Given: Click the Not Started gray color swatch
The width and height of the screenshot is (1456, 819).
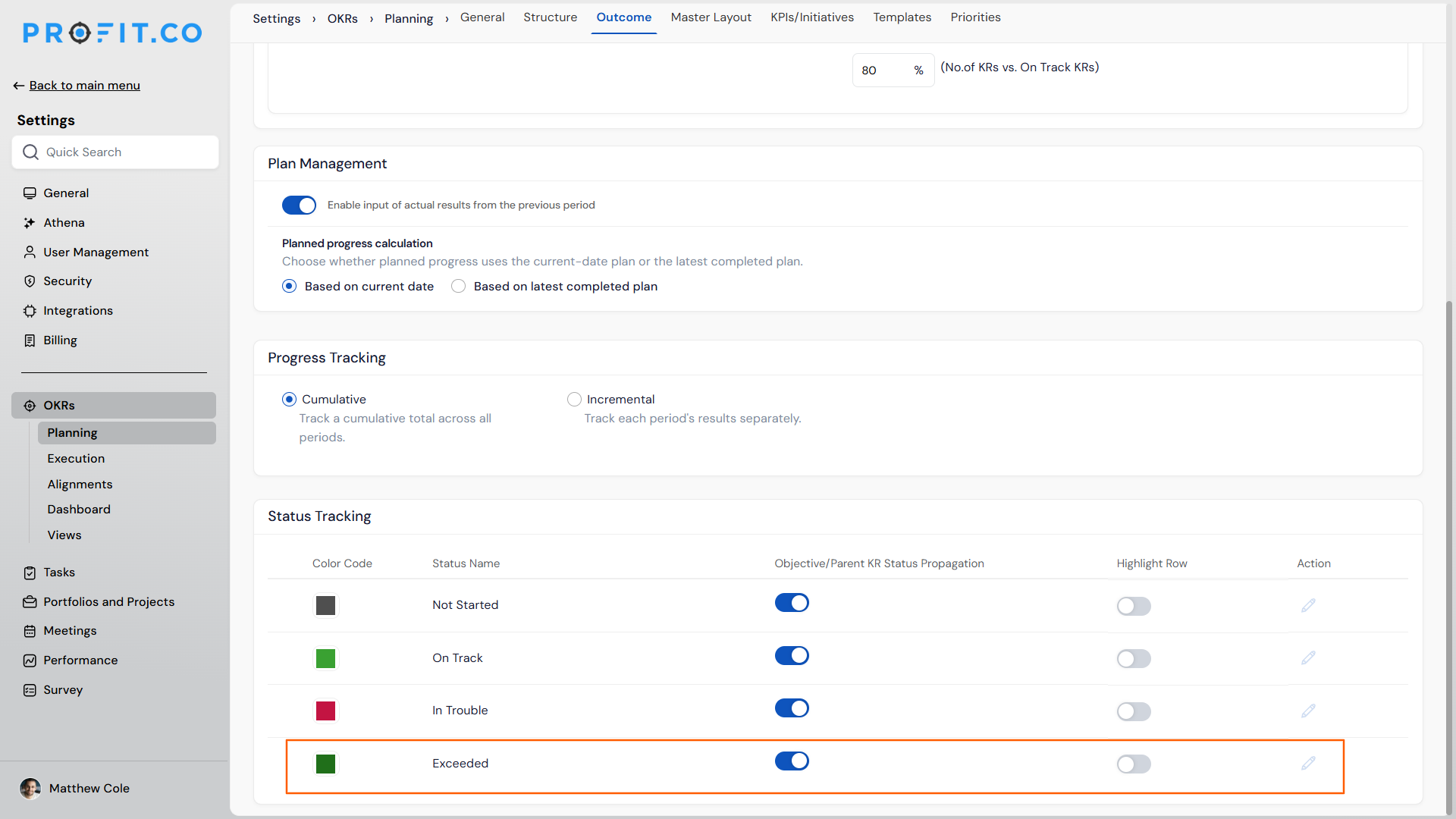Looking at the screenshot, I should click(325, 605).
